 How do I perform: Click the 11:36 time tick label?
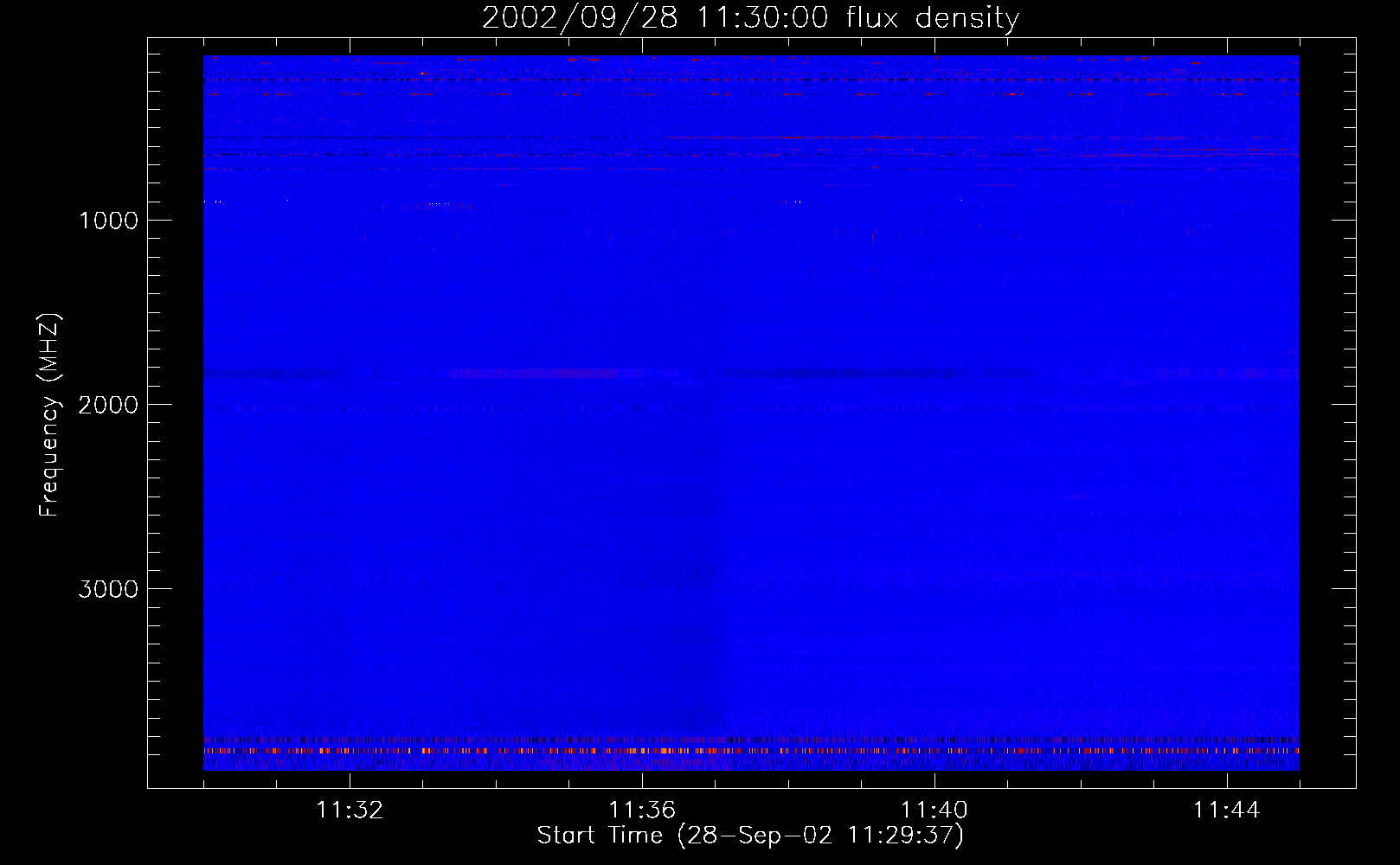[x=642, y=811]
